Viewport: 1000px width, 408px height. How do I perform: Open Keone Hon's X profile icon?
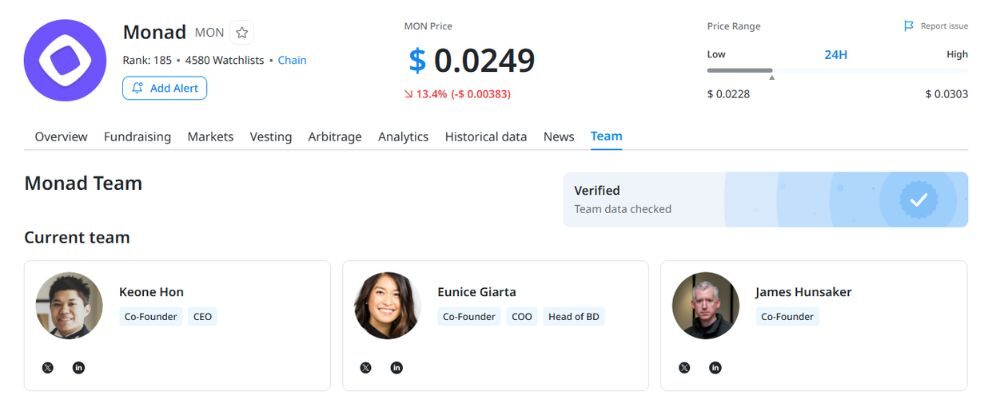pos(48,368)
